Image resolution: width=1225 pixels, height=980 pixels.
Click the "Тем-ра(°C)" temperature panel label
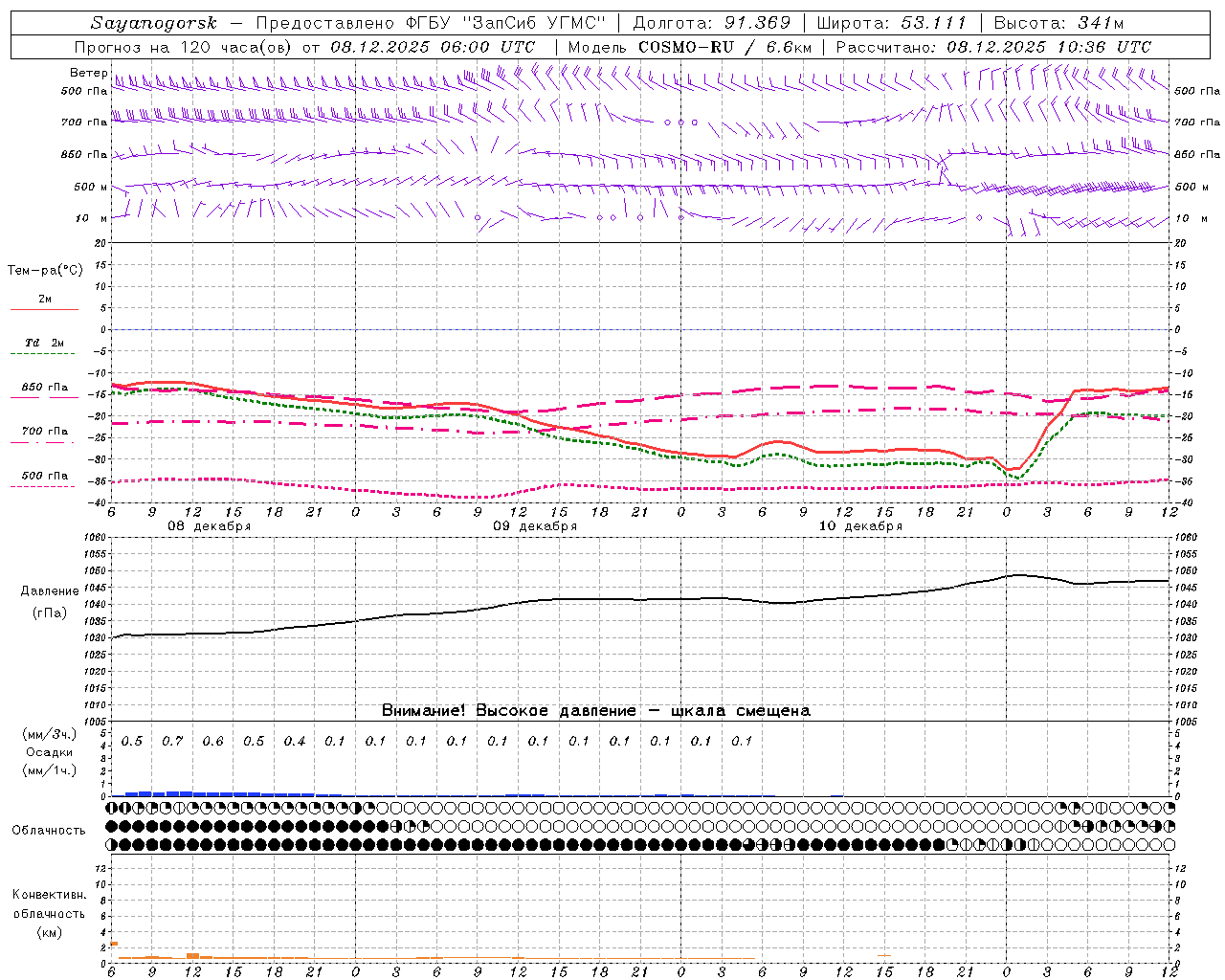tap(45, 271)
